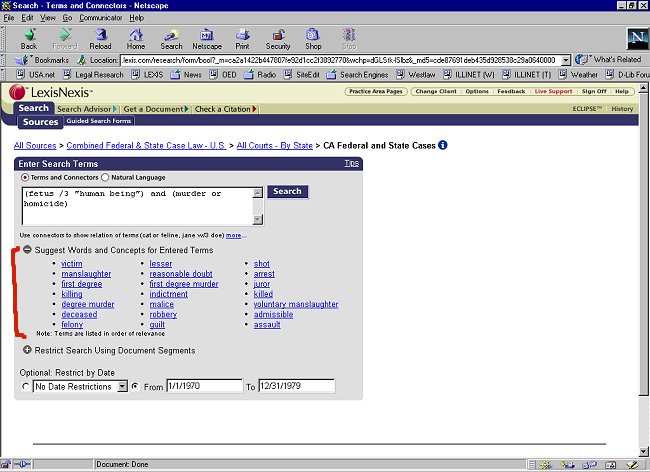
Task: Click Practice Area Pages button
Action: 376,91
